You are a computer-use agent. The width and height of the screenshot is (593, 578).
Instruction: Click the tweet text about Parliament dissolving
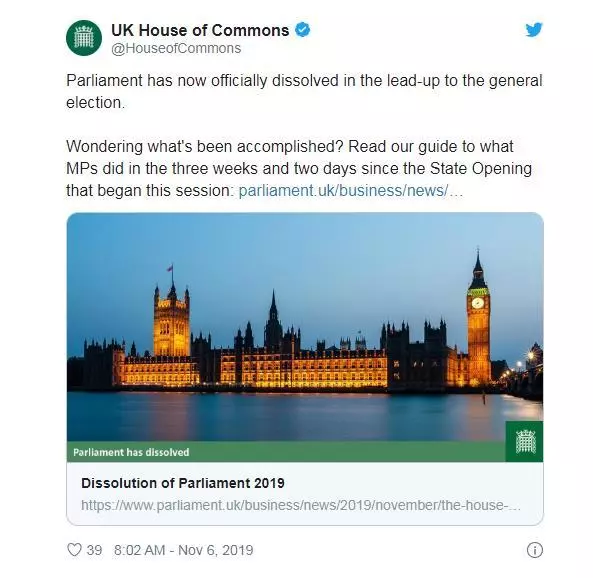(x=304, y=92)
